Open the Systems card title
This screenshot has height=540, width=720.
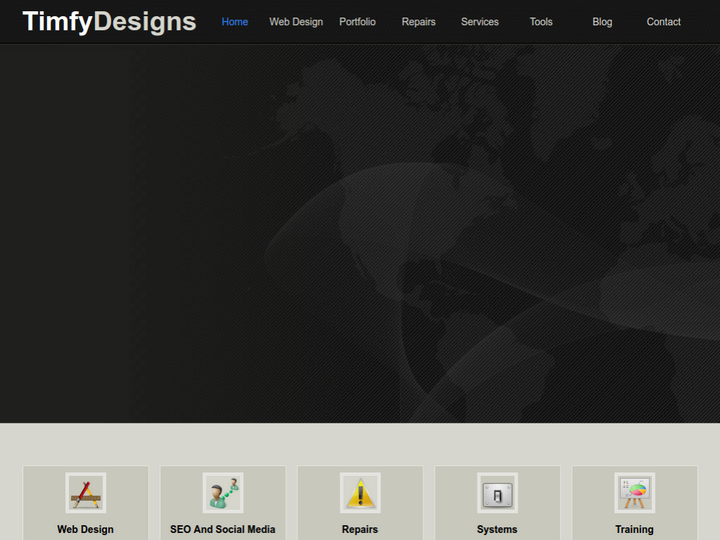(x=497, y=529)
